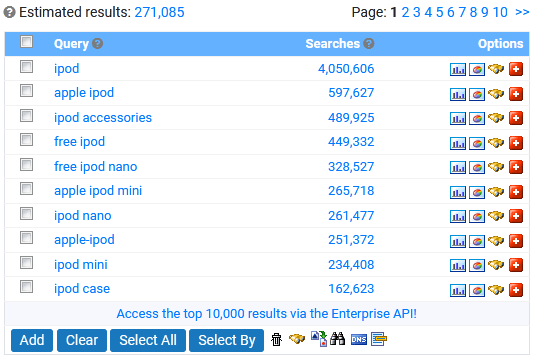Check the box for ipod accessories
Screen dimensions: 534x360
pos(26,115)
